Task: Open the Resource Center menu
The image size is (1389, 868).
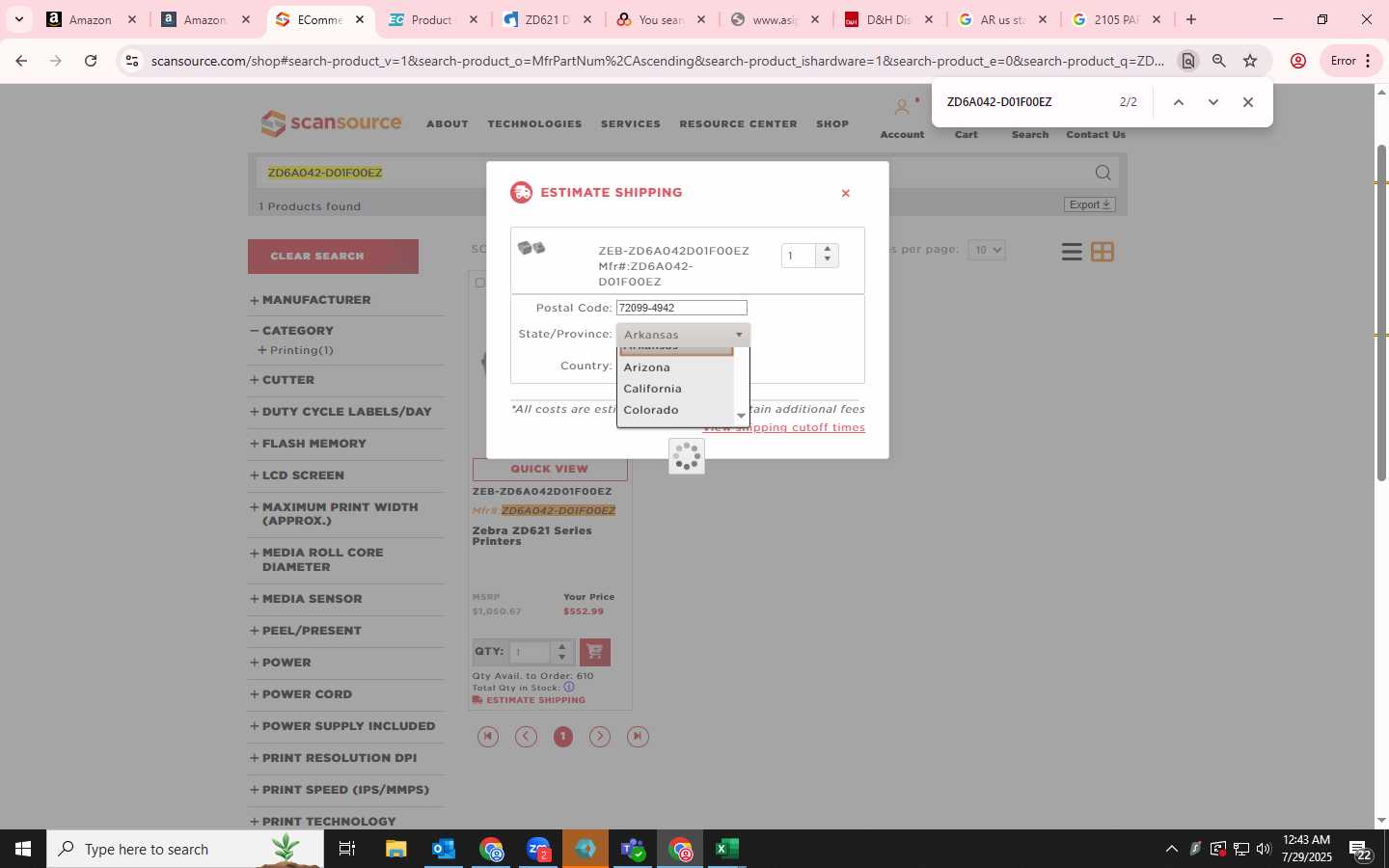Action: click(738, 124)
